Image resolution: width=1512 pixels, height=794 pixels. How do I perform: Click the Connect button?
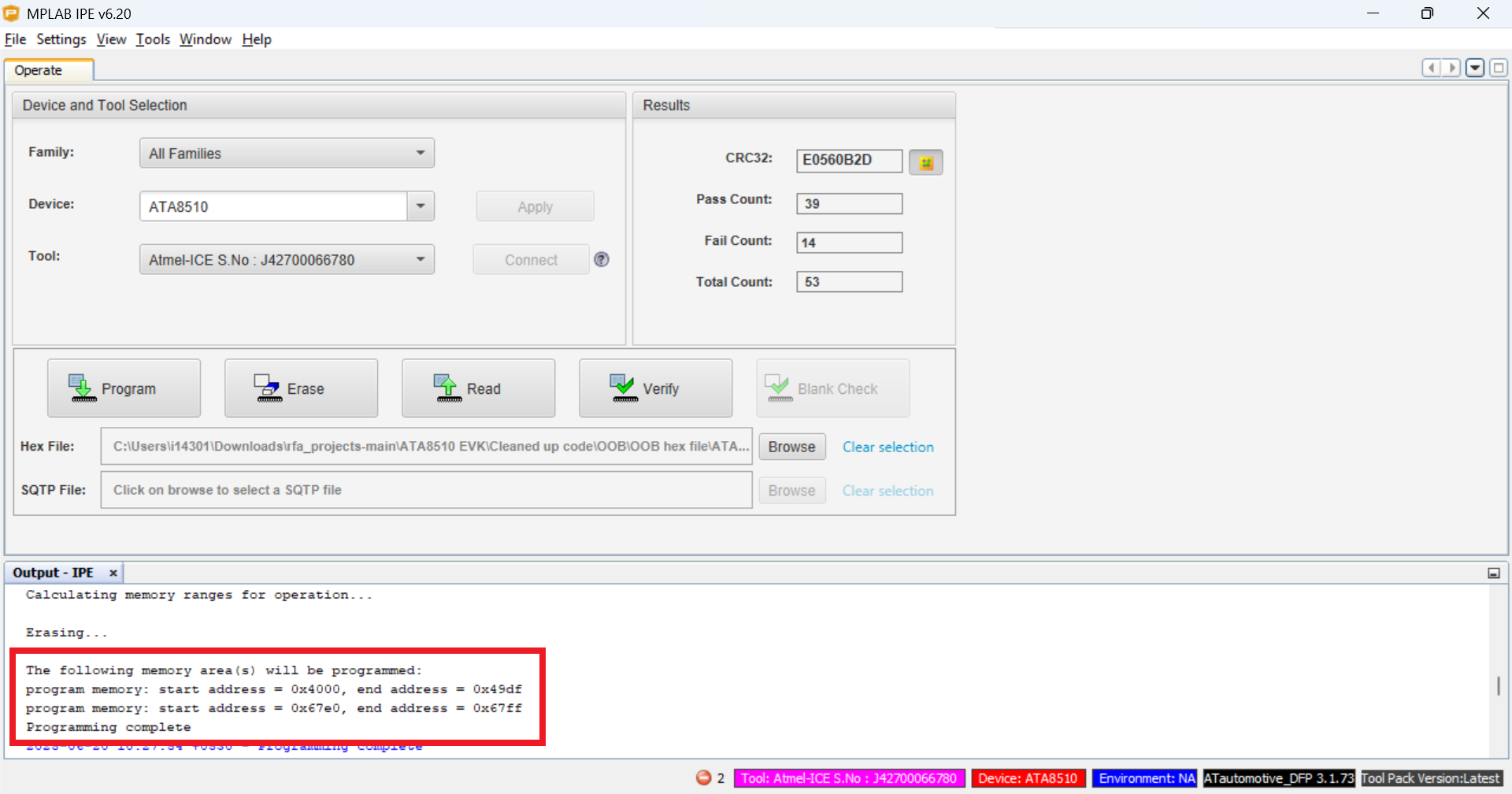(531, 259)
